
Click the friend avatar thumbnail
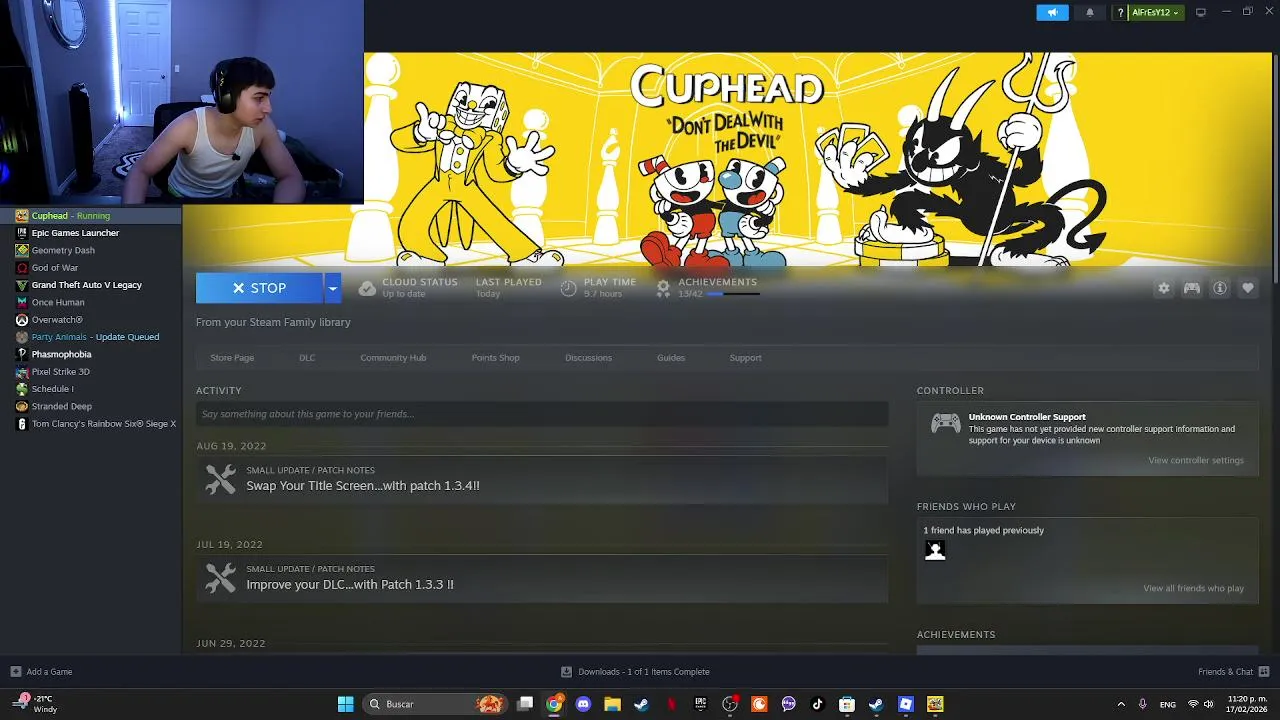pos(935,550)
